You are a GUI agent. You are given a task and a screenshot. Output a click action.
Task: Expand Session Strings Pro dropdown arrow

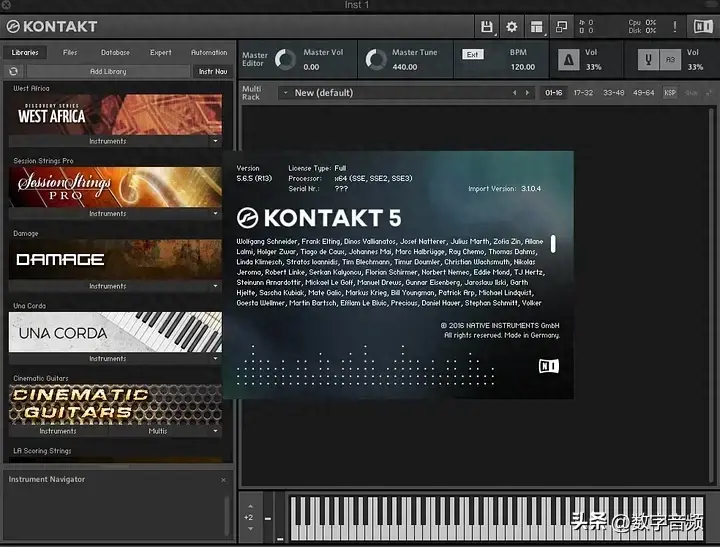[x=215, y=214]
